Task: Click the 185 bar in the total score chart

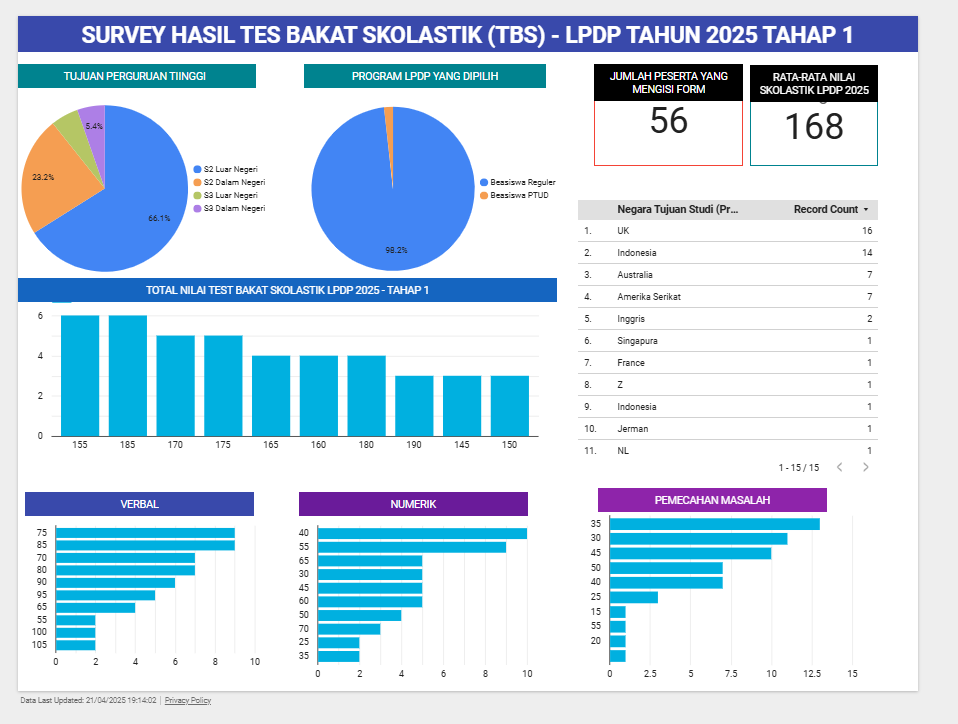Action: (128, 376)
